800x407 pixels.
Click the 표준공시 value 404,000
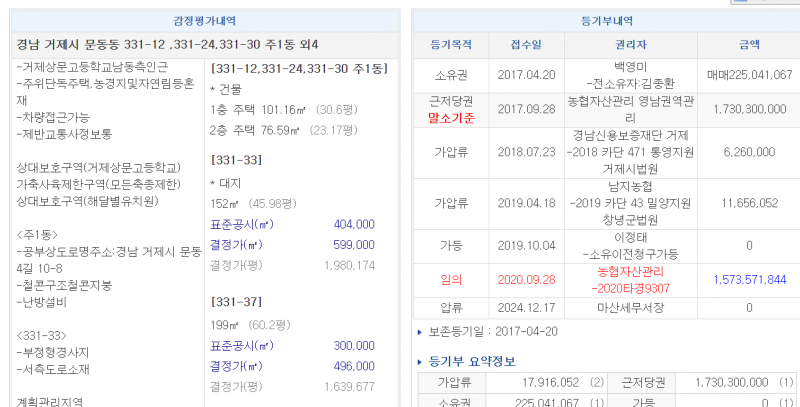(x=355, y=225)
